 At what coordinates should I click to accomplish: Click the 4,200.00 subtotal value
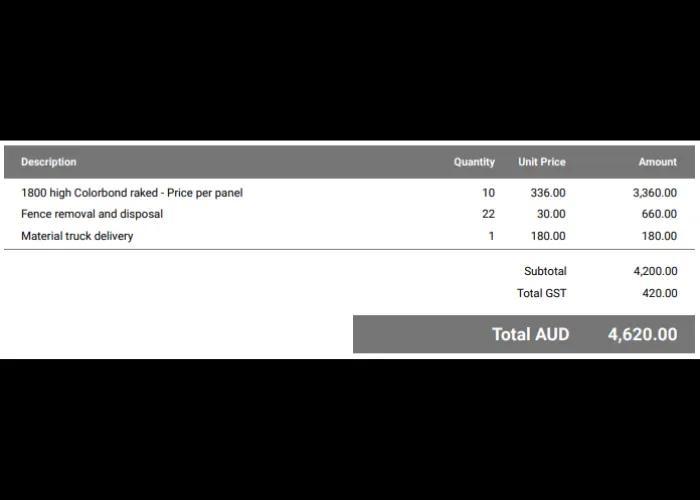pyautogui.click(x=655, y=271)
